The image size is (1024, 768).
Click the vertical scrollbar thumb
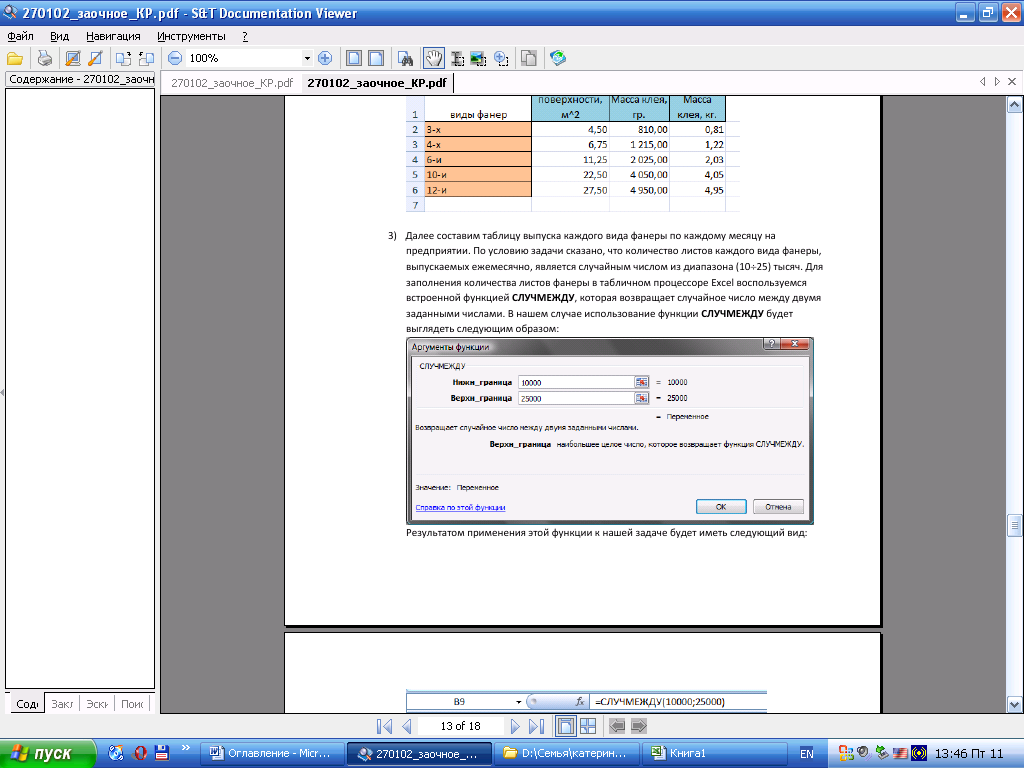(1014, 524)
